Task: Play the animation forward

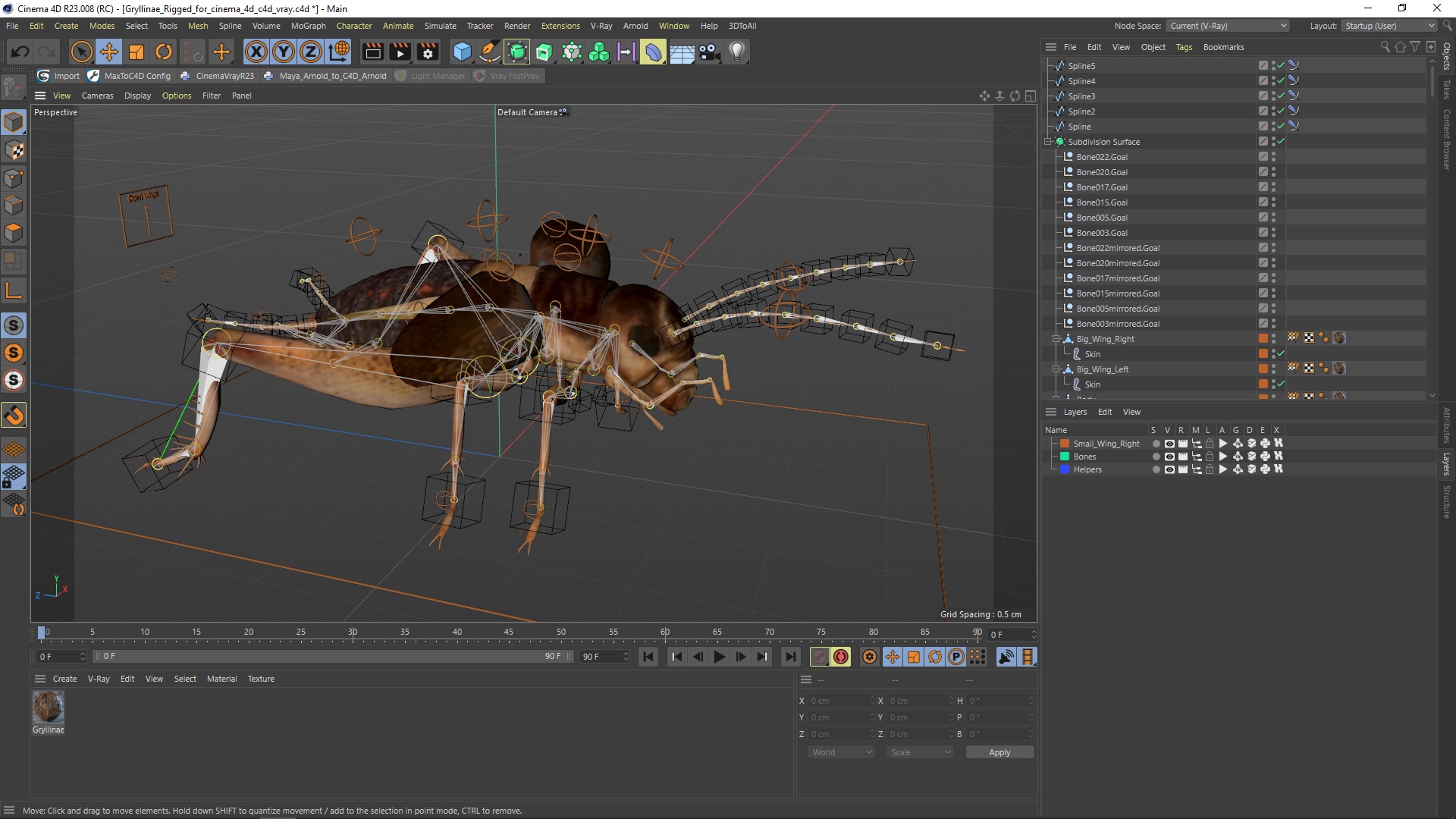Action: (x=720, y=657)
